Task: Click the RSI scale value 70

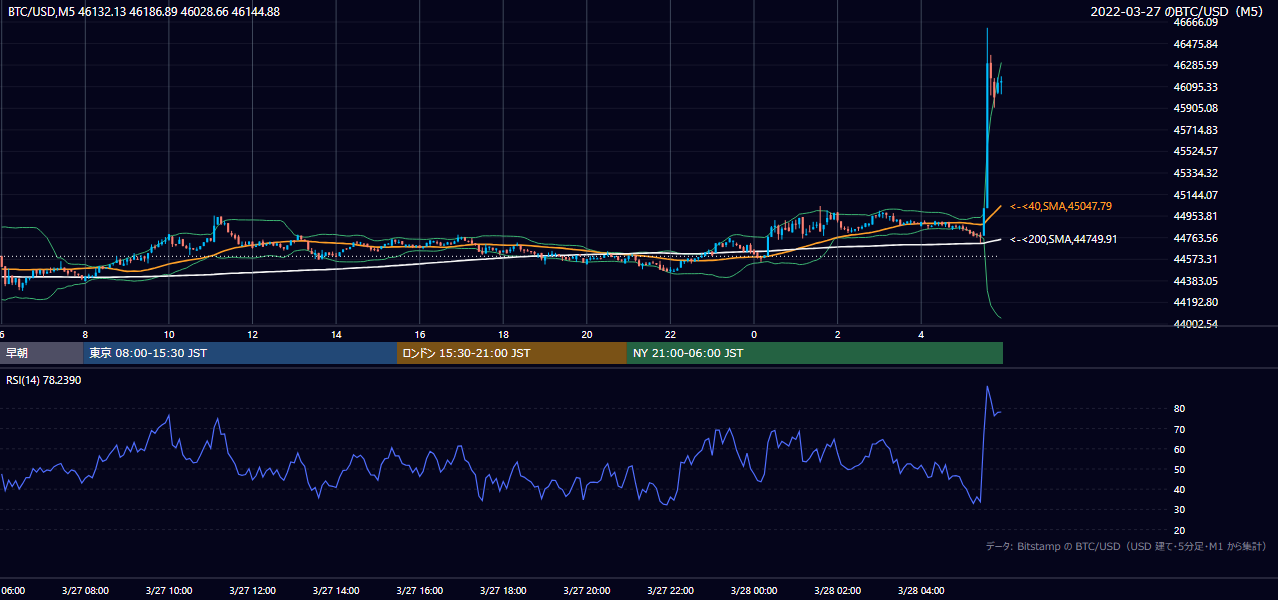Action: 1180,429
